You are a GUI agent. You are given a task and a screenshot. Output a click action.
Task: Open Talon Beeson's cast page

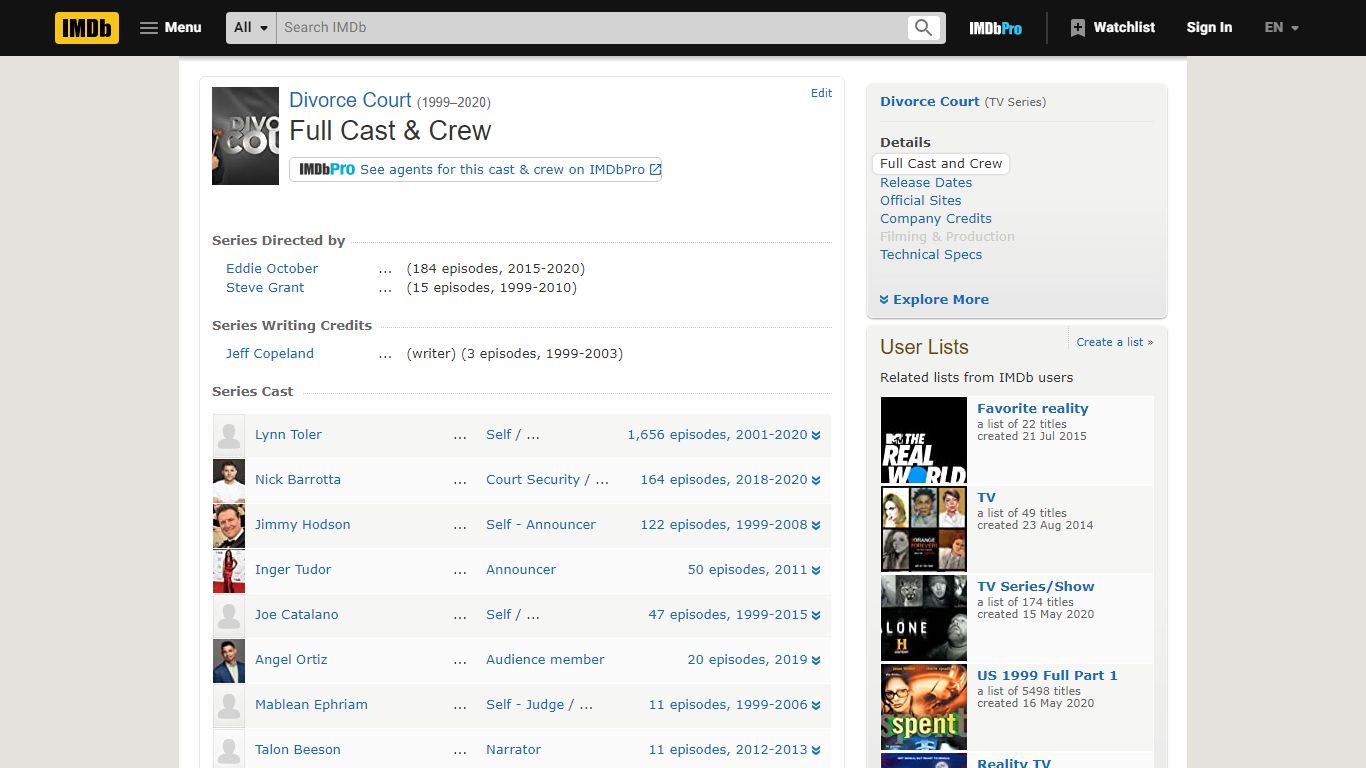pyautogui.click(x=298, y=750)
